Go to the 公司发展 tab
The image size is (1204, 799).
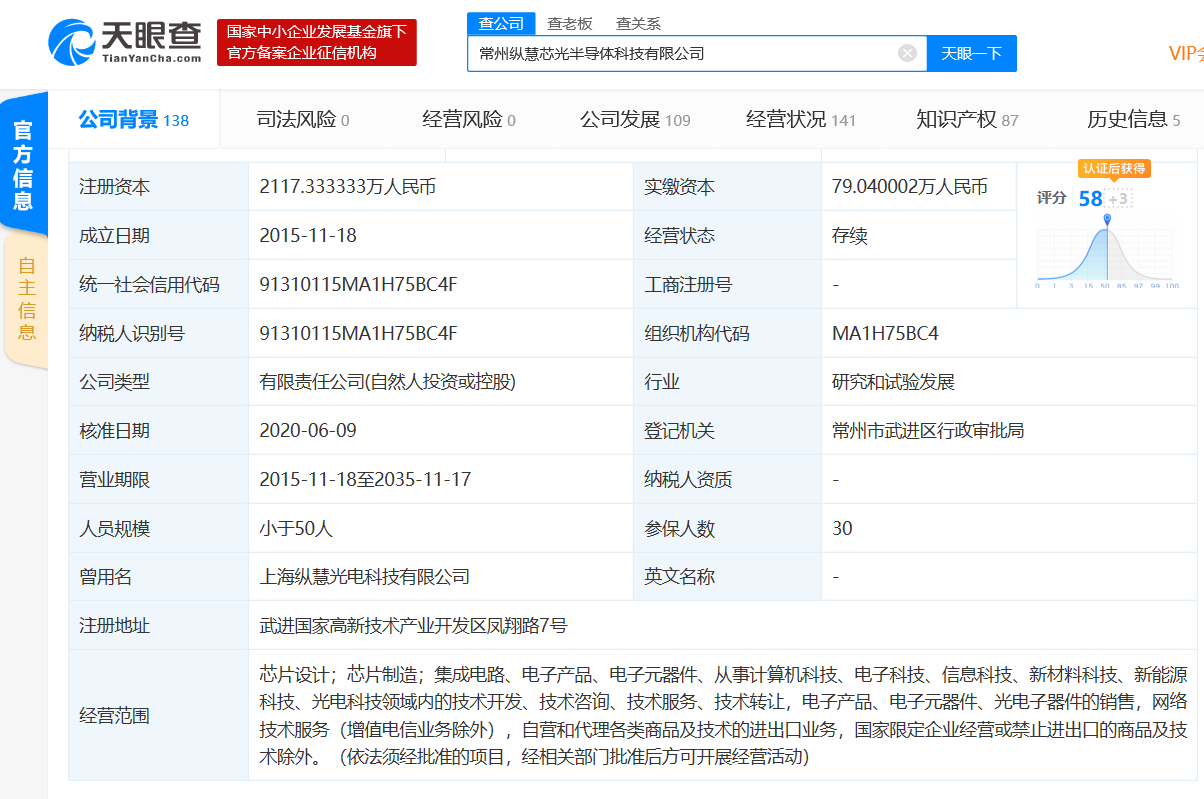(x=634, y=120)
